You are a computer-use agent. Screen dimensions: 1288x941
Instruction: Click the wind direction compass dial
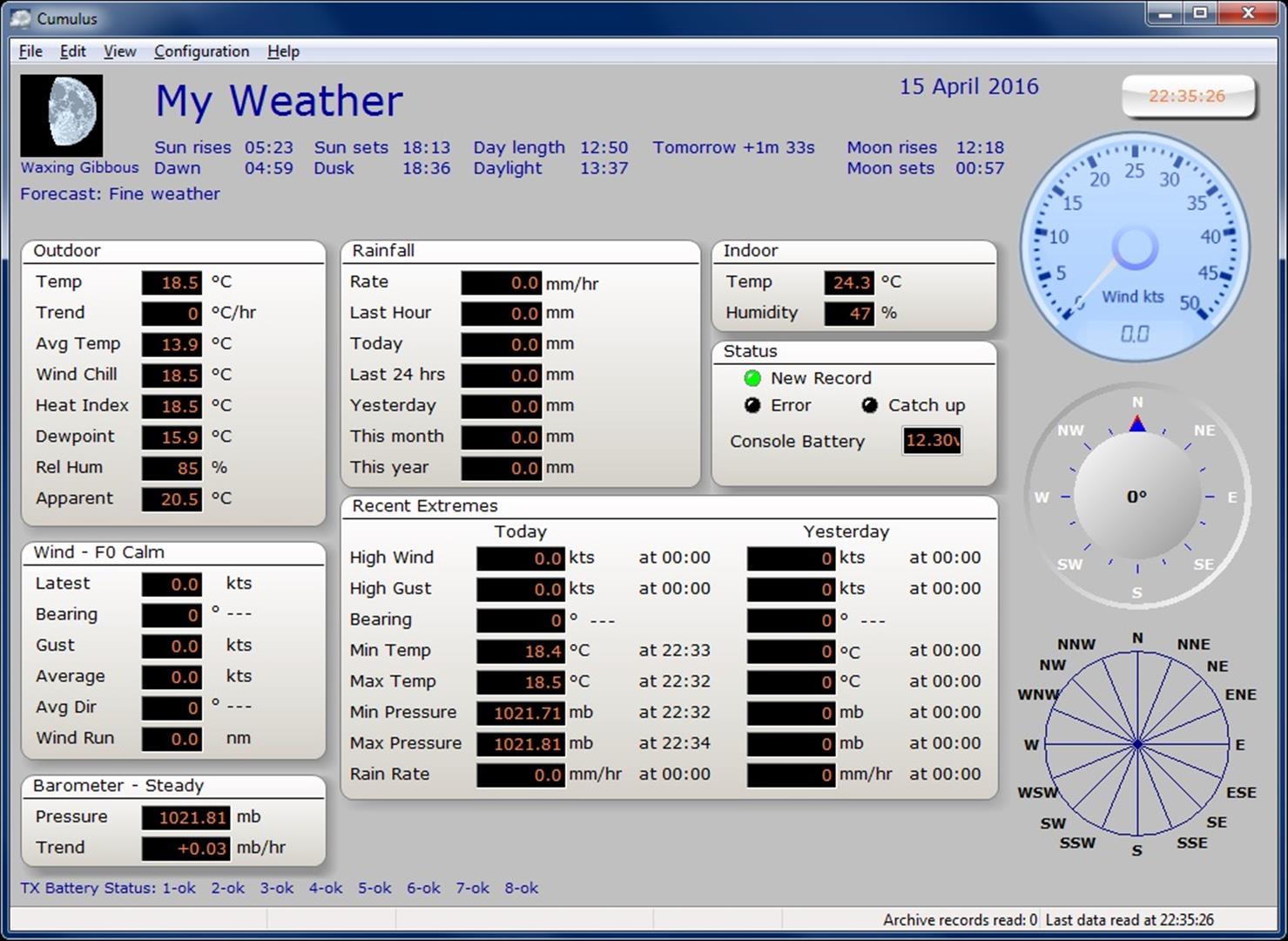point(1136,497)
